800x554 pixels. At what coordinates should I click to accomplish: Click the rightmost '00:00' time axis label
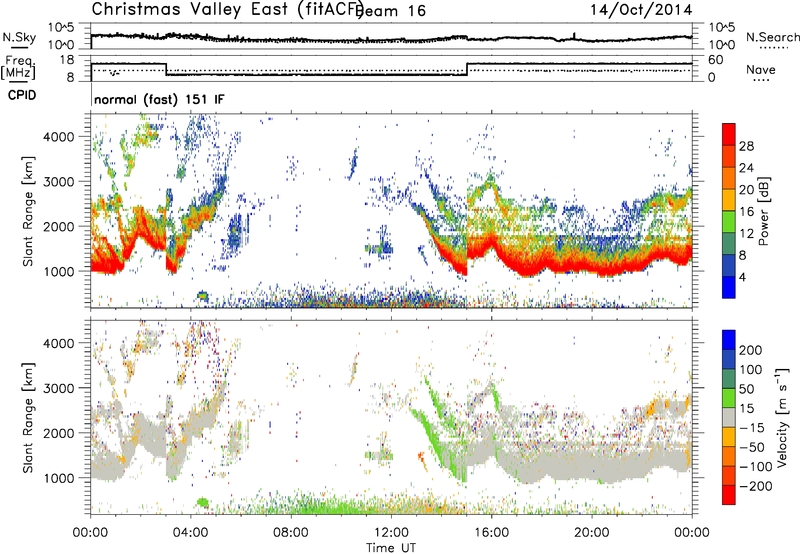pyautogui.click(x=692, y=533)
